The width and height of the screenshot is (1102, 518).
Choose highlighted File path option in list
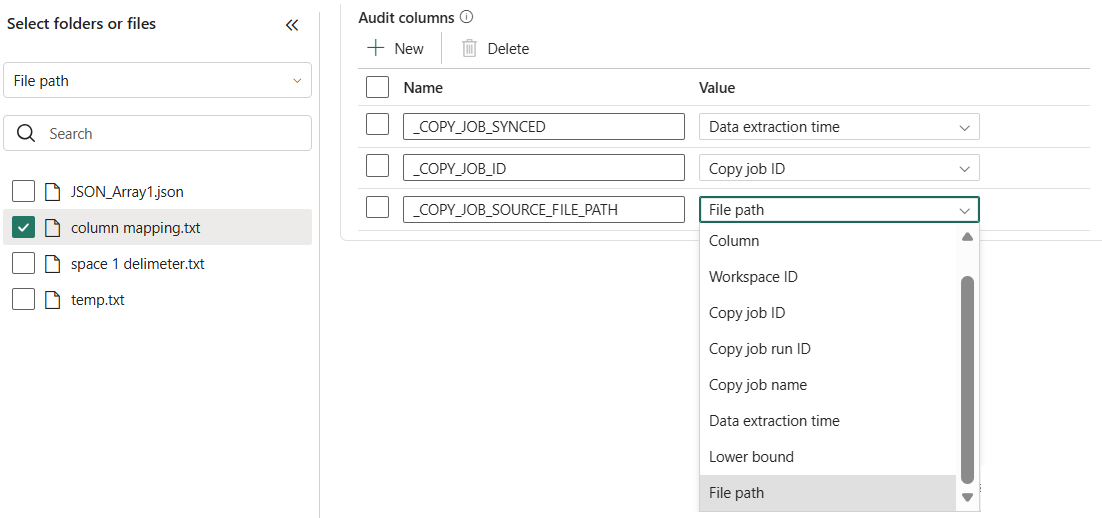click(828, 493)
